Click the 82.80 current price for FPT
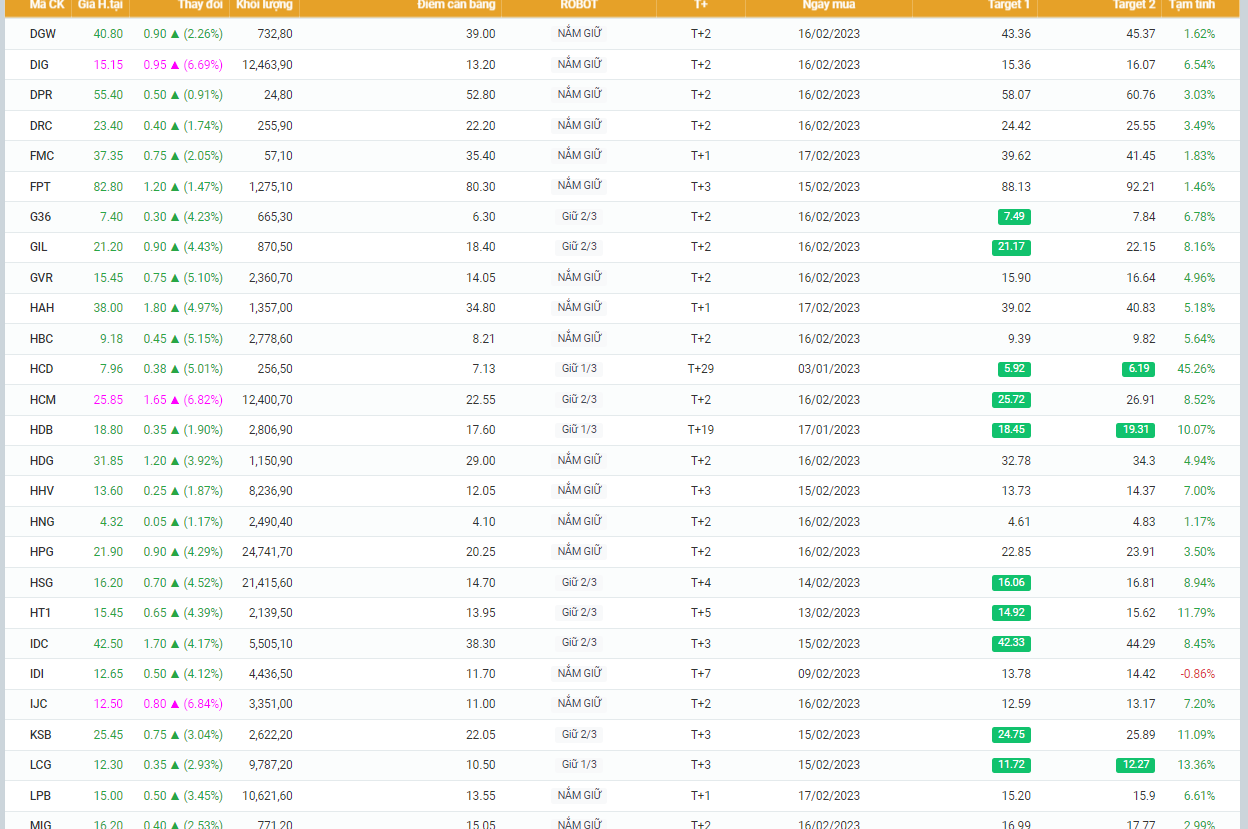1248x829 pixels. (x=108, y=187)
